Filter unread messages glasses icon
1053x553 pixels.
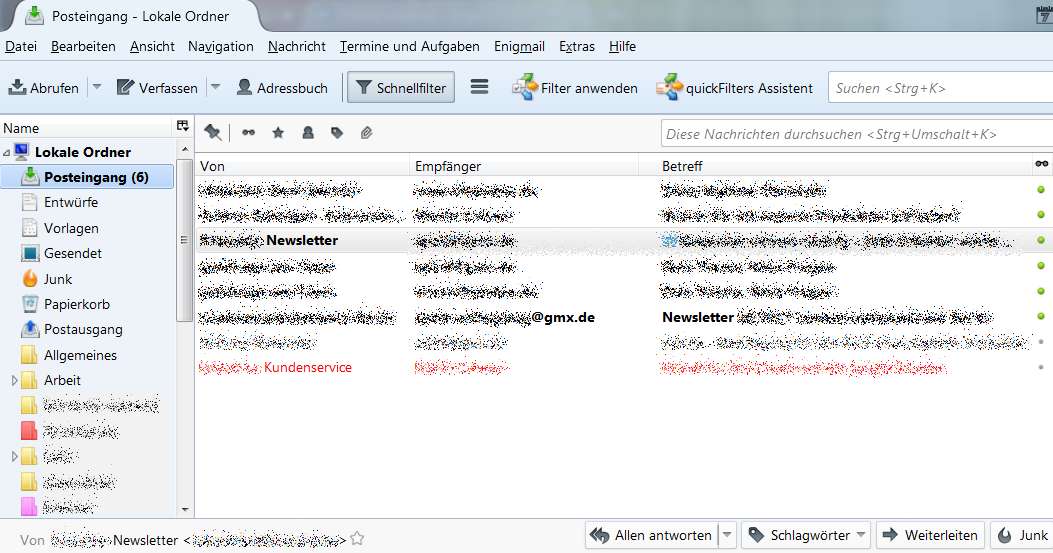point(248,132)
